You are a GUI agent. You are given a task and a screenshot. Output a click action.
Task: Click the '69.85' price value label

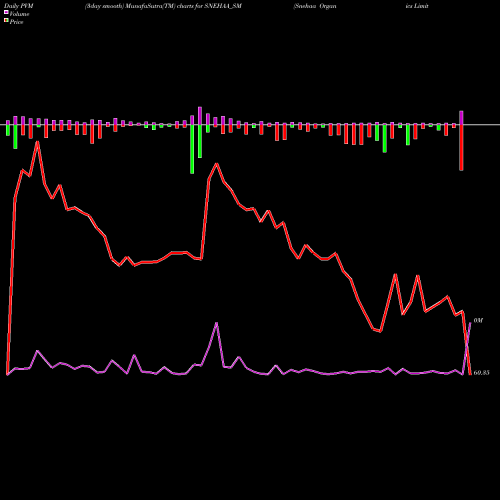tap(481, 373)
